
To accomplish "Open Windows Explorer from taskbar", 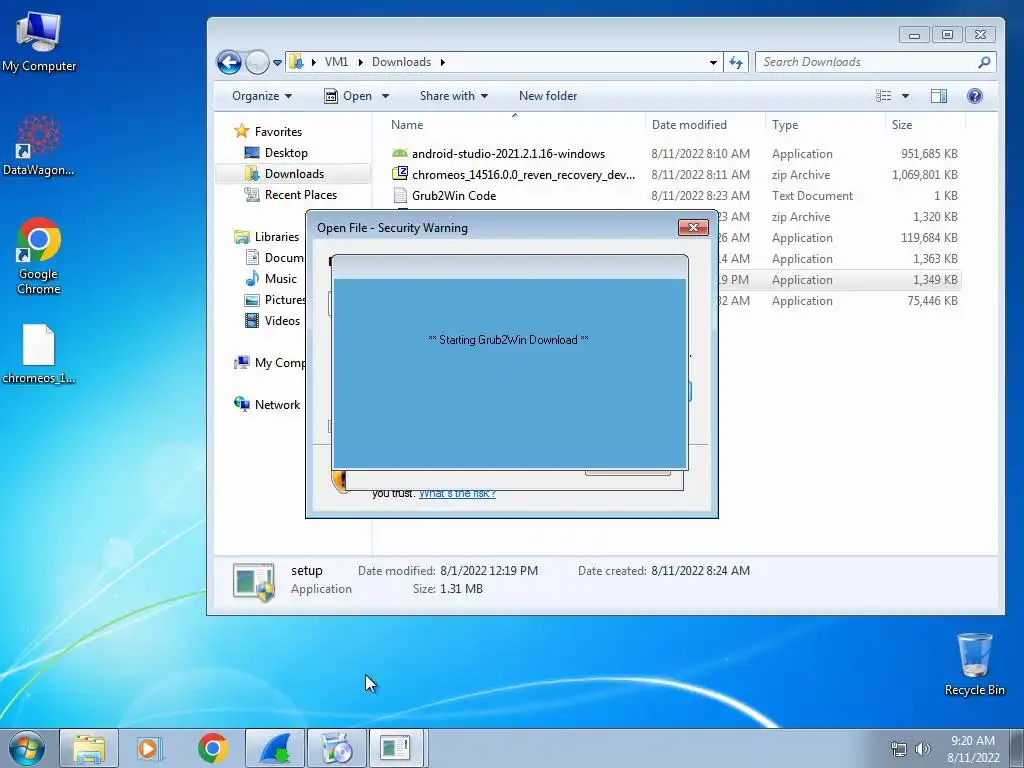I will pos(89,748).
